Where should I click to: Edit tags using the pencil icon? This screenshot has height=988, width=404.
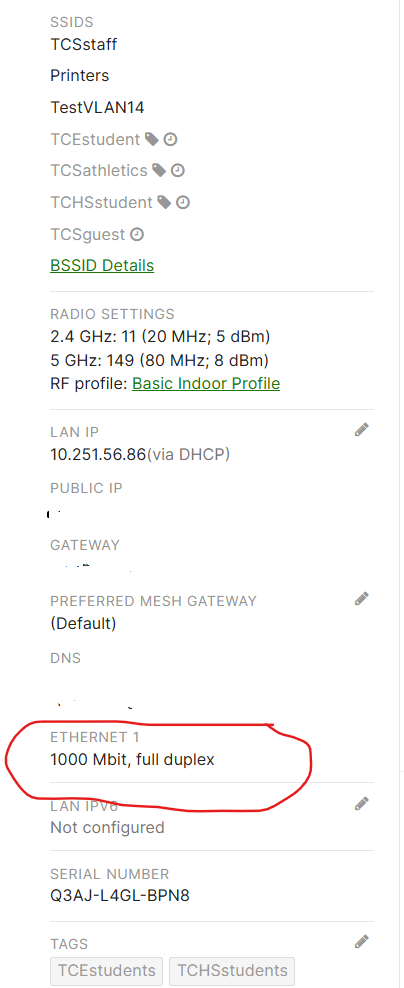361,941
